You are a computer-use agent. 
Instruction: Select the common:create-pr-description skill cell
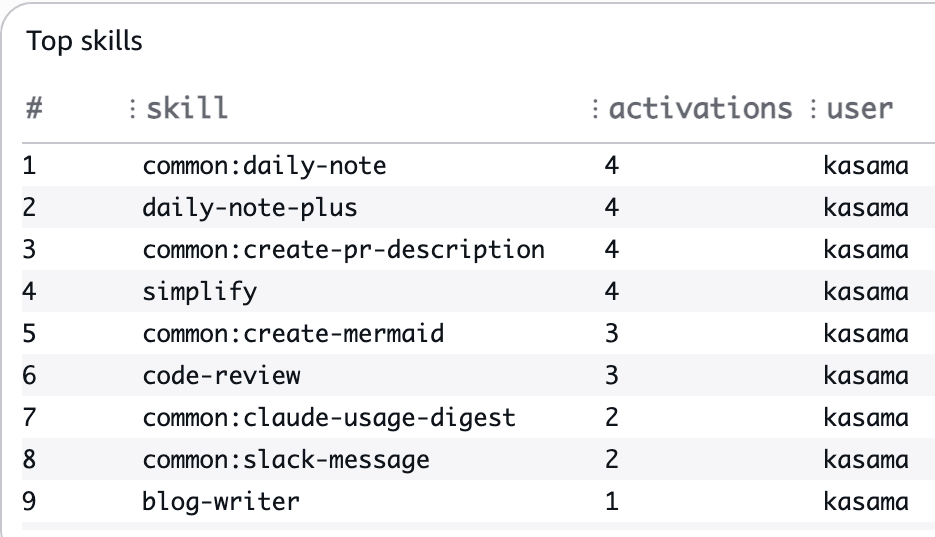pos(343,249)
